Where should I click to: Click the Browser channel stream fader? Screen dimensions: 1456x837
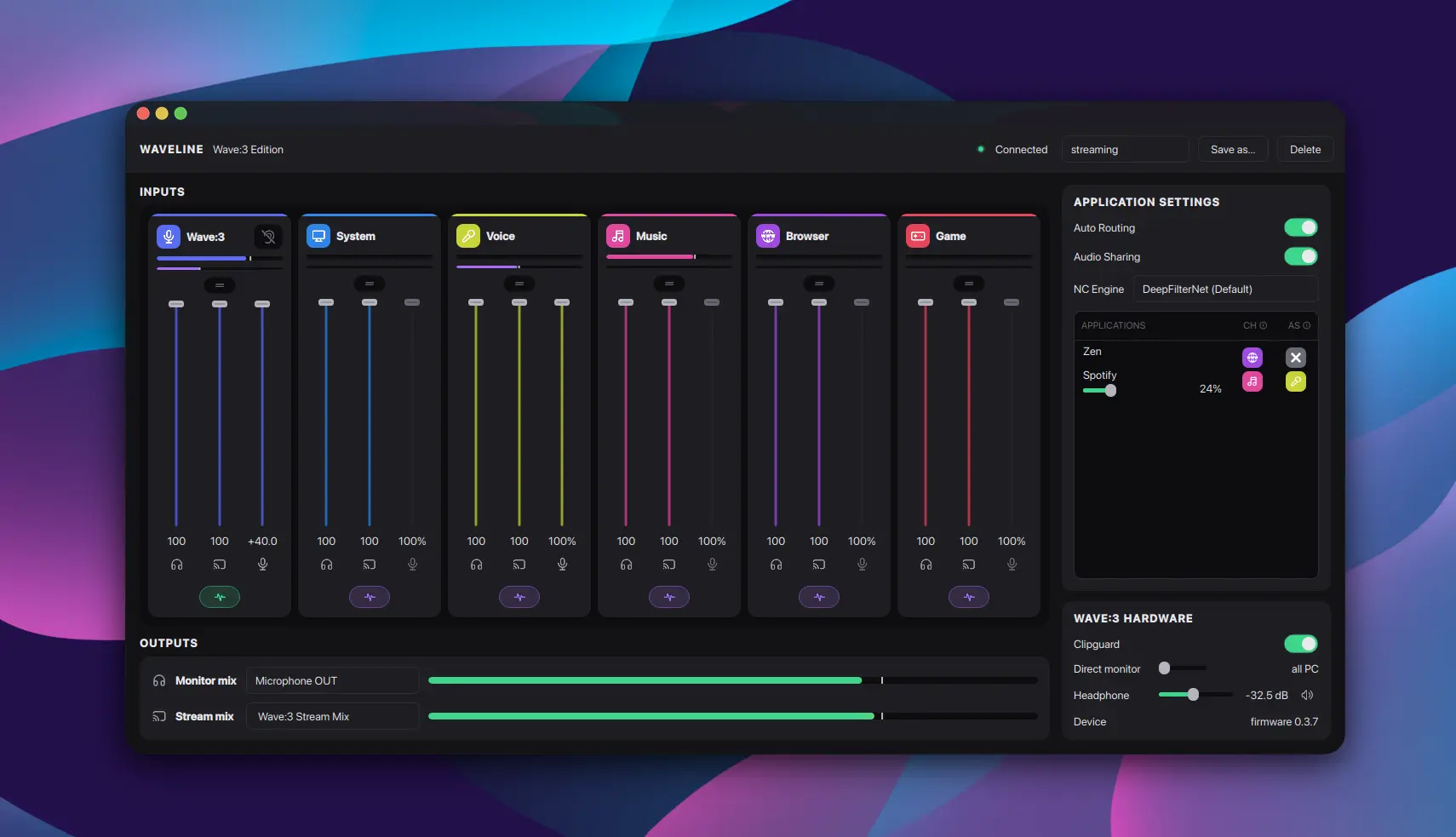(x=819, y=413)
